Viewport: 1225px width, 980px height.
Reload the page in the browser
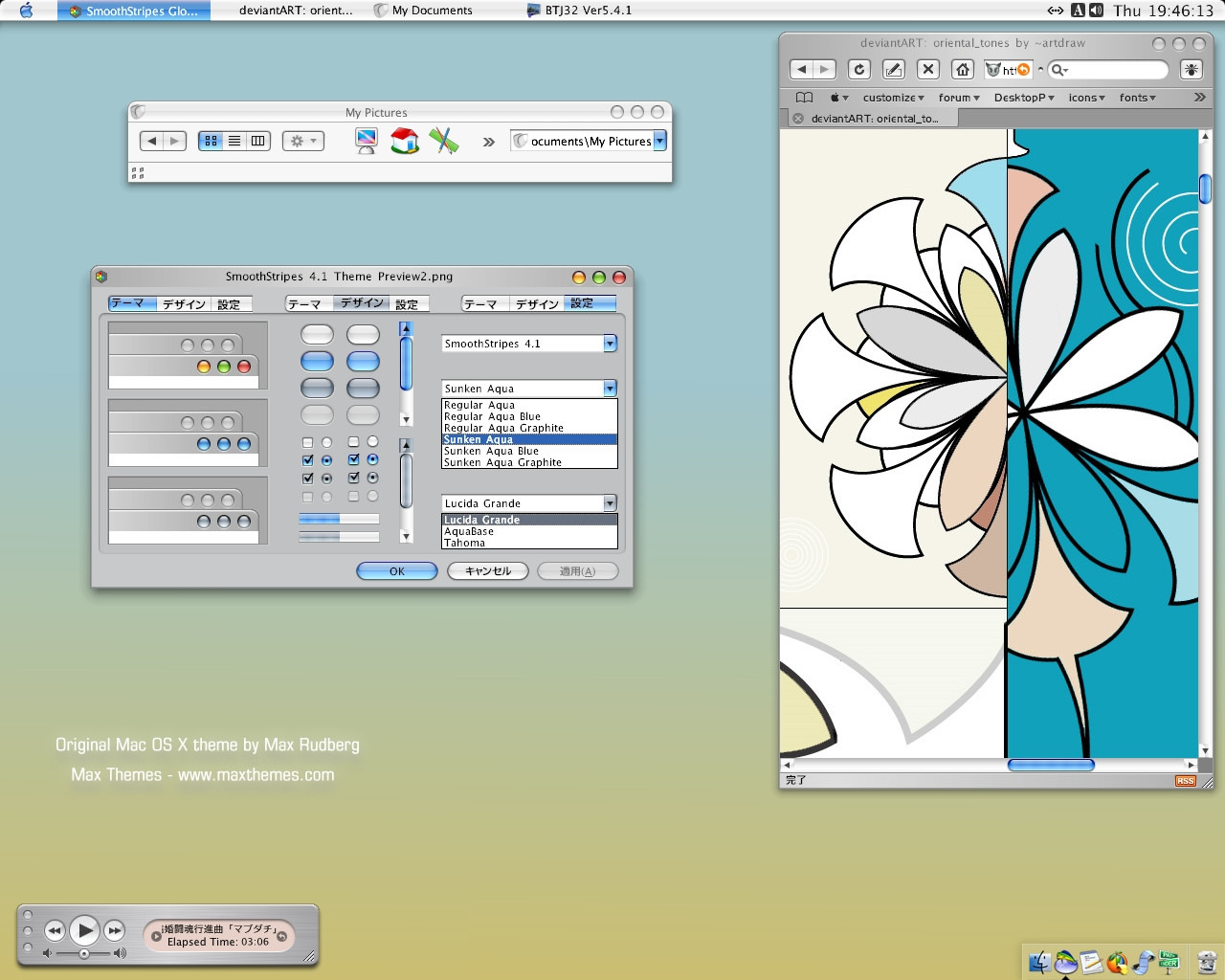[x=859, y=69]
